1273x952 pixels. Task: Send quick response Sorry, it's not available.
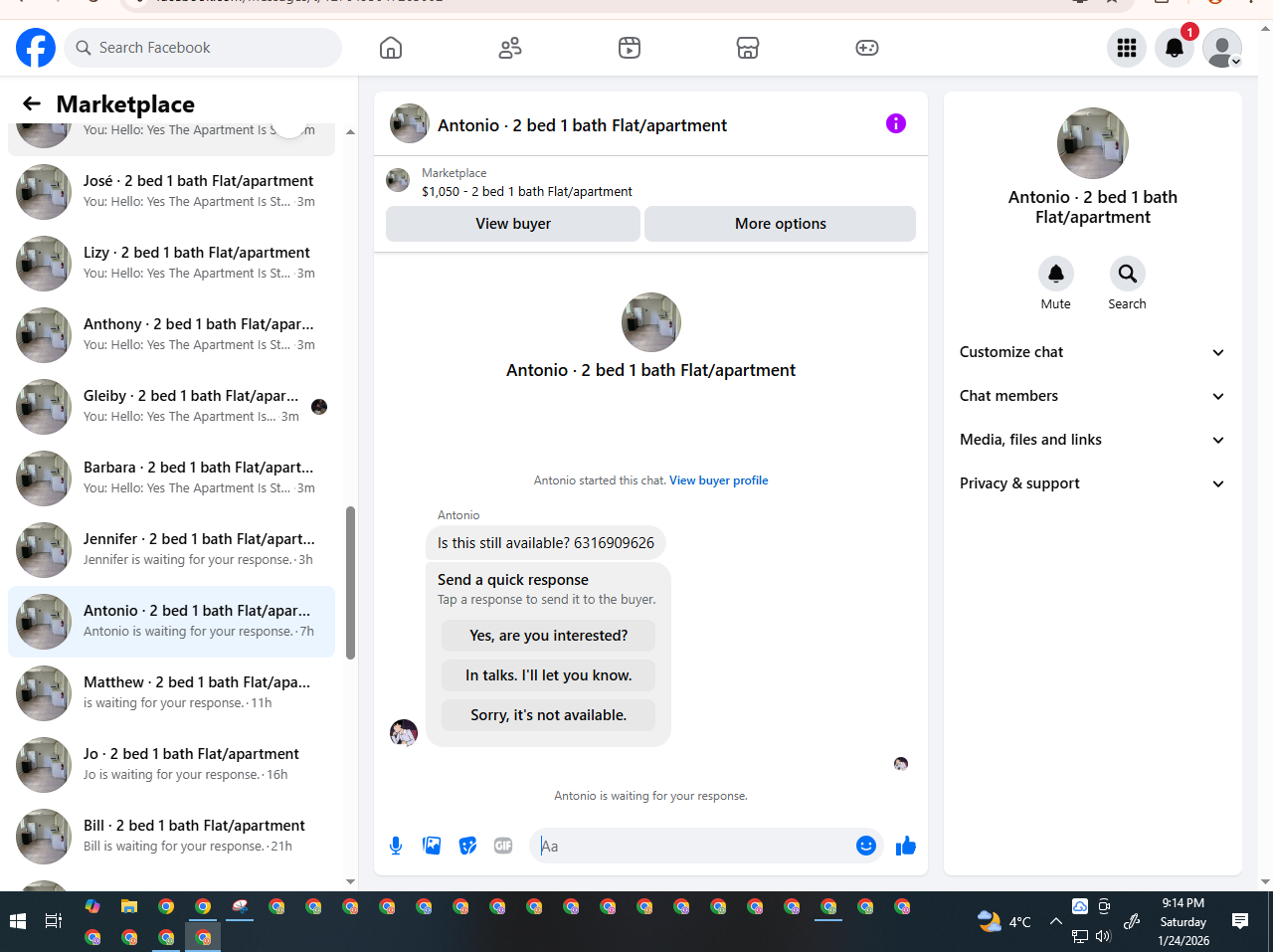548,715
